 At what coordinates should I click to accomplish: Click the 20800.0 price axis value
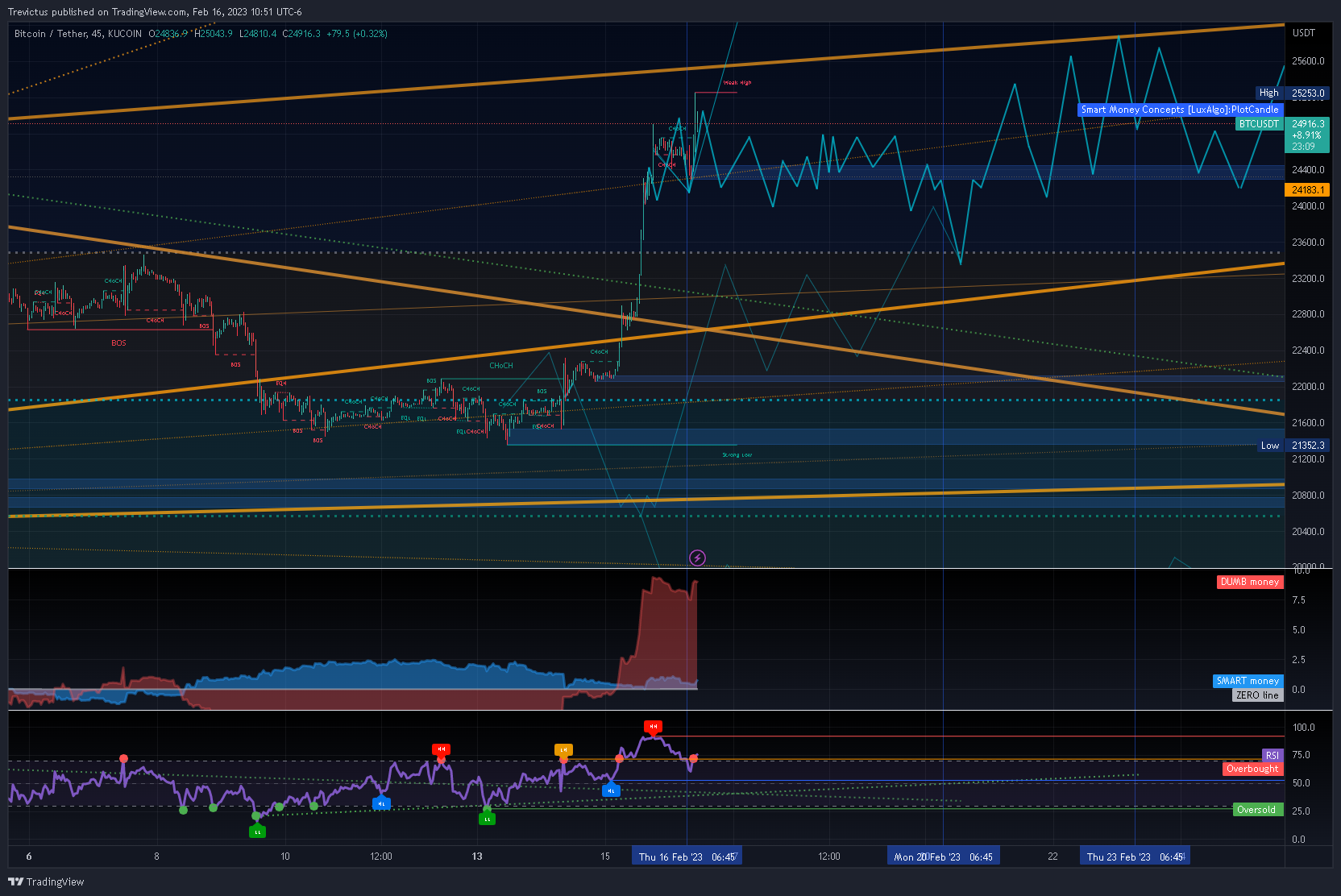click(x=1308, y=496)
